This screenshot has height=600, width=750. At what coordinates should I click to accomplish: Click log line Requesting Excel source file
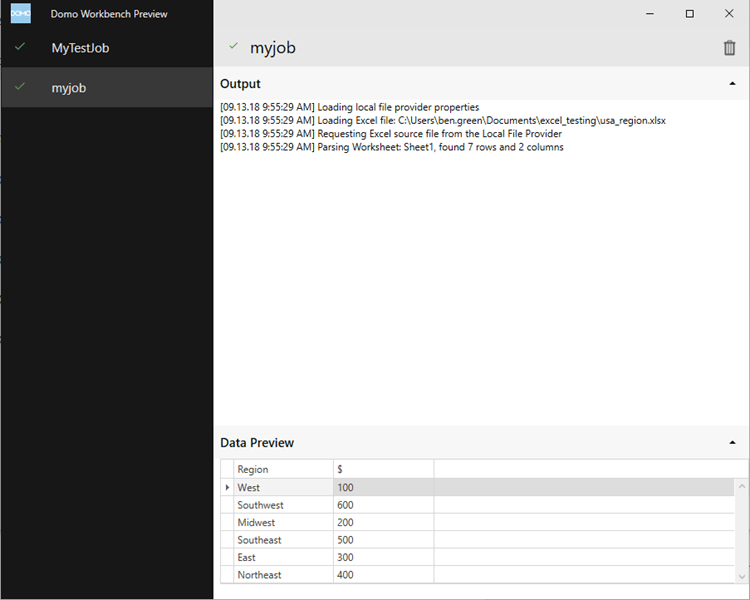[x=391, y=134]
